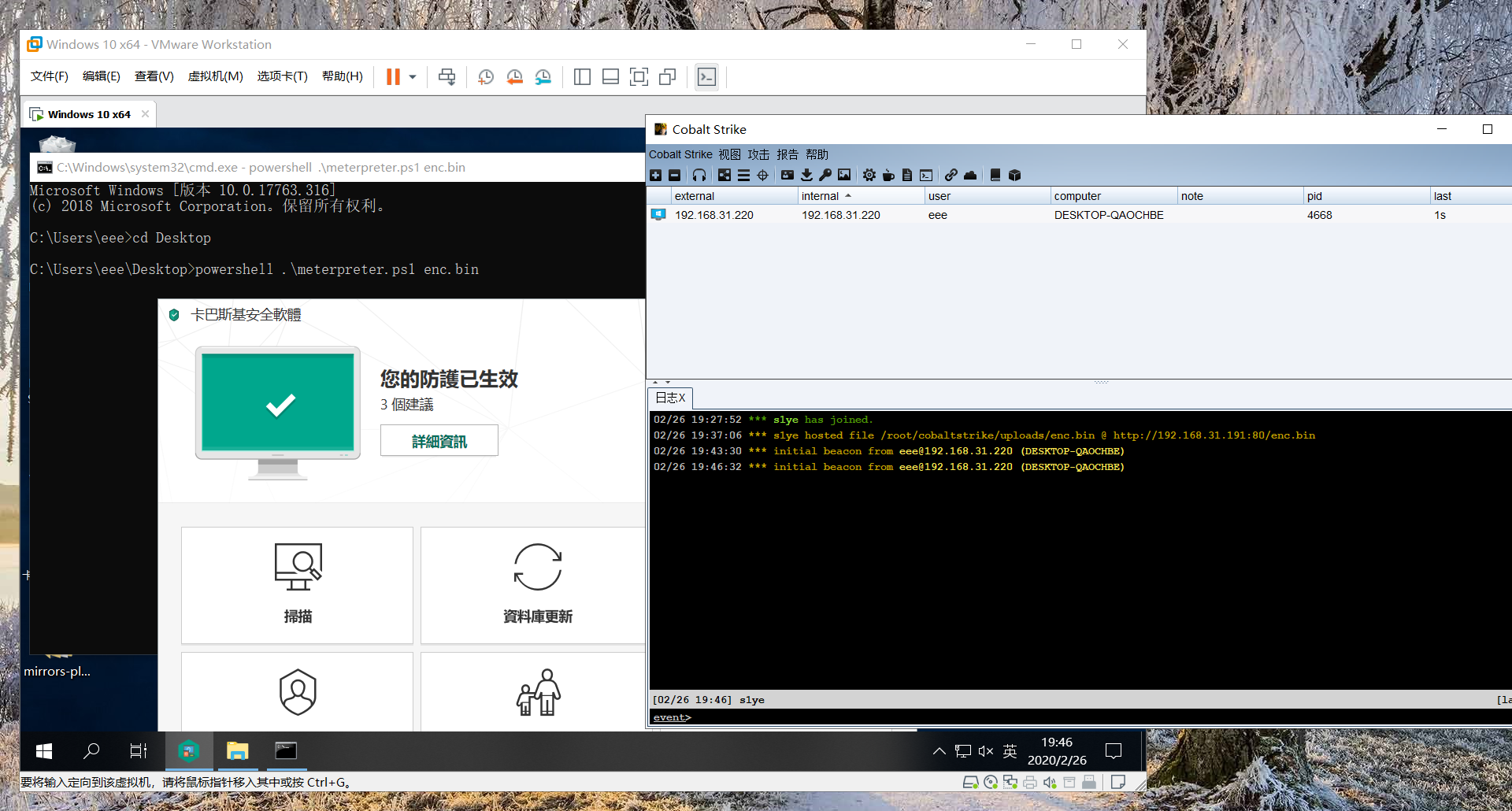Click Send Ctrl+Alt+Del icon in VMware
1512x811 pixels.
447,76
